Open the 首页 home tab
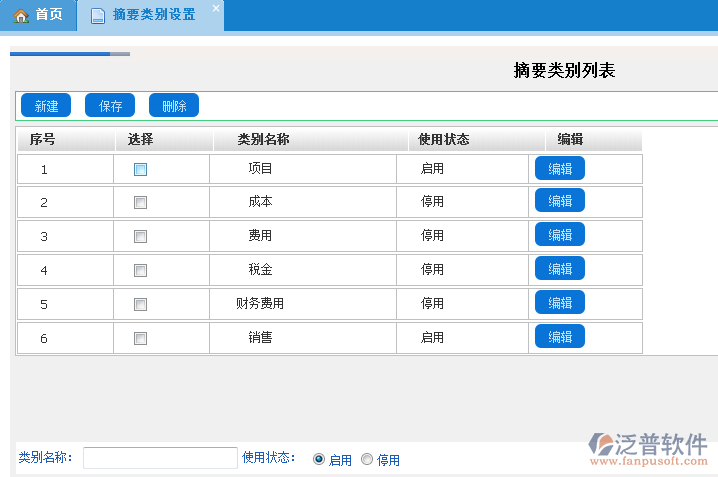 coord(38,15)
